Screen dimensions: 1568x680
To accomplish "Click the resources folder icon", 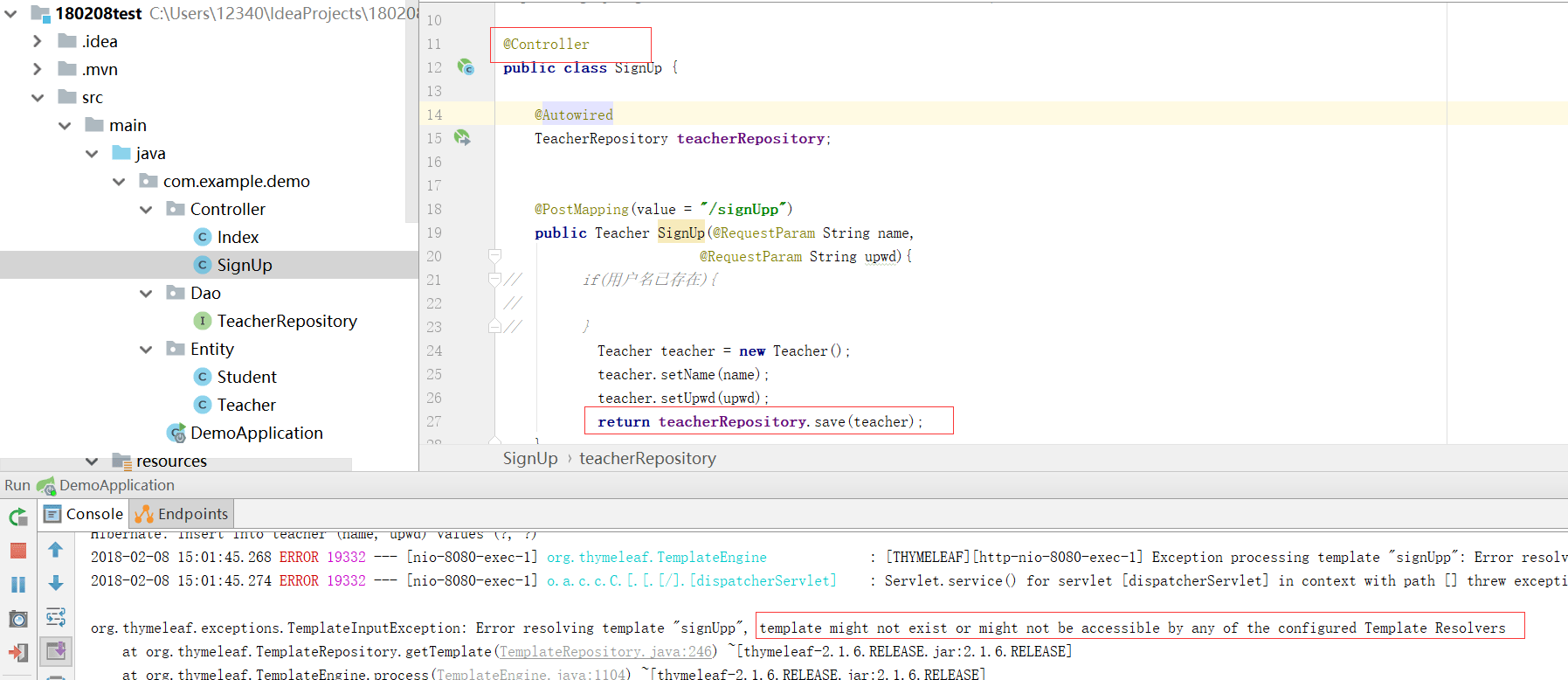I will [121, 461].
